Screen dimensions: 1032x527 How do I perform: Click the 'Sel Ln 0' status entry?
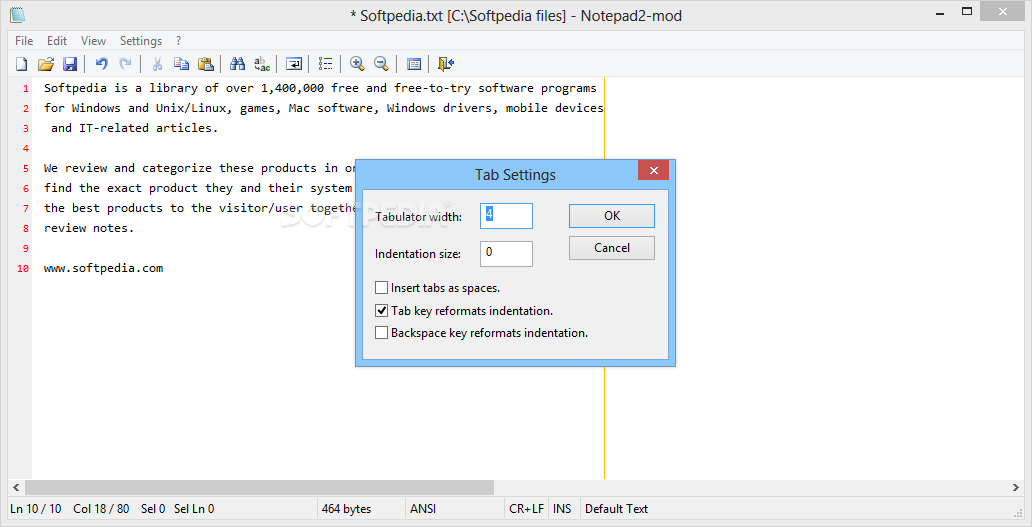194,509
